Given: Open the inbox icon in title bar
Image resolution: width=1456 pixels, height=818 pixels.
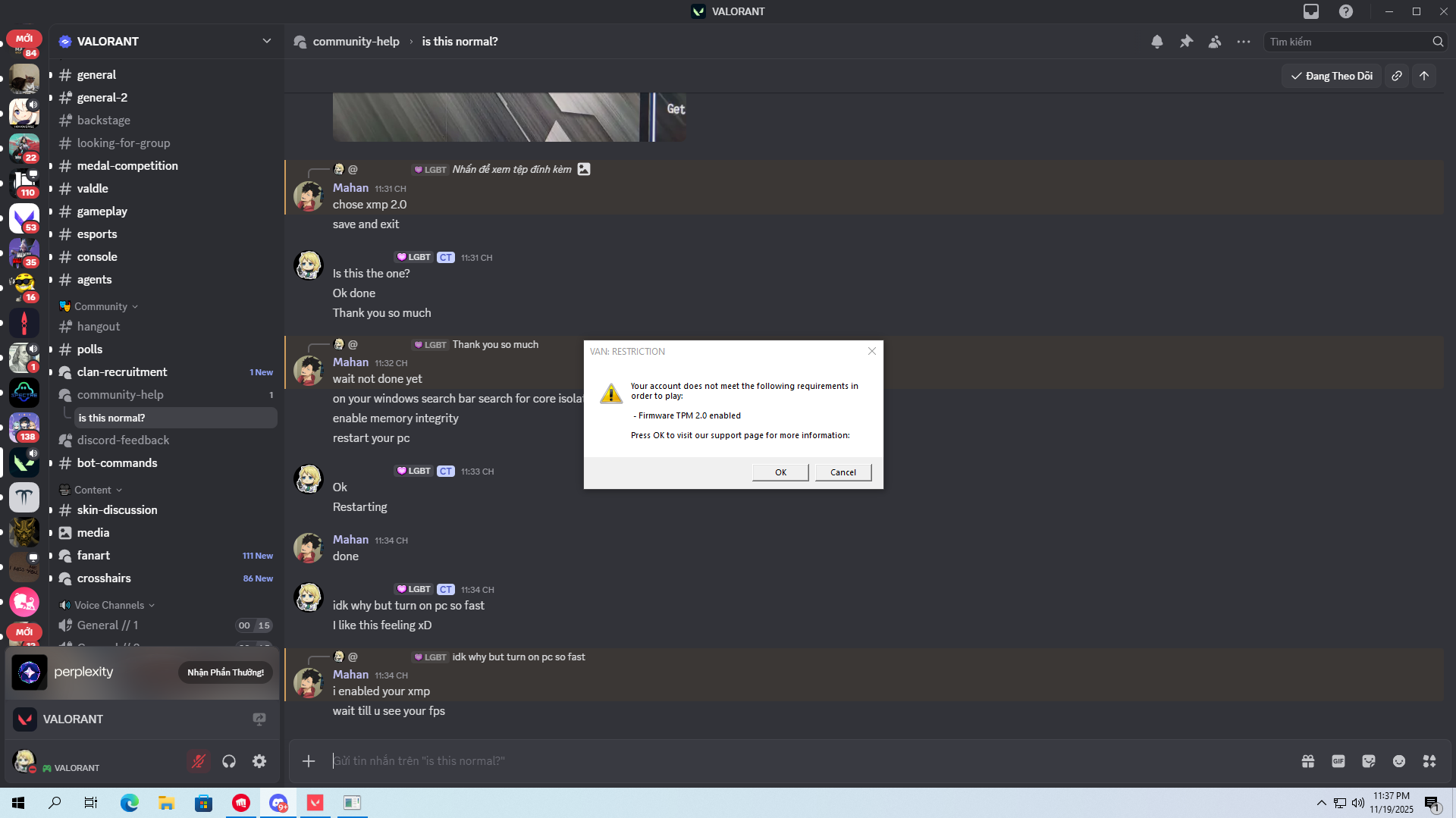Looking at the screenshot, I should (1311, 11).
